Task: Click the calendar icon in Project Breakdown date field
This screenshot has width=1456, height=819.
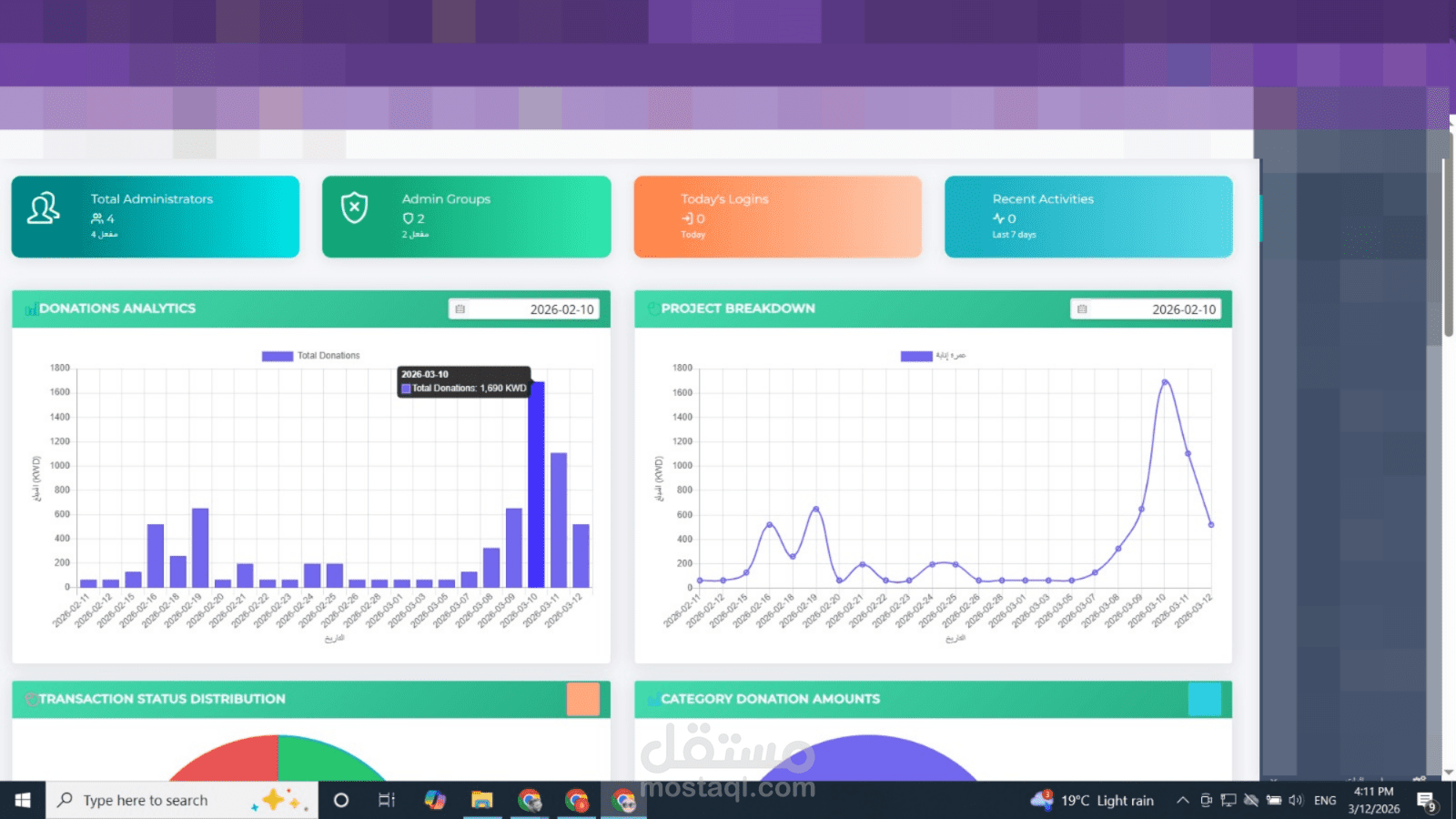Action: coord(1082,309)
